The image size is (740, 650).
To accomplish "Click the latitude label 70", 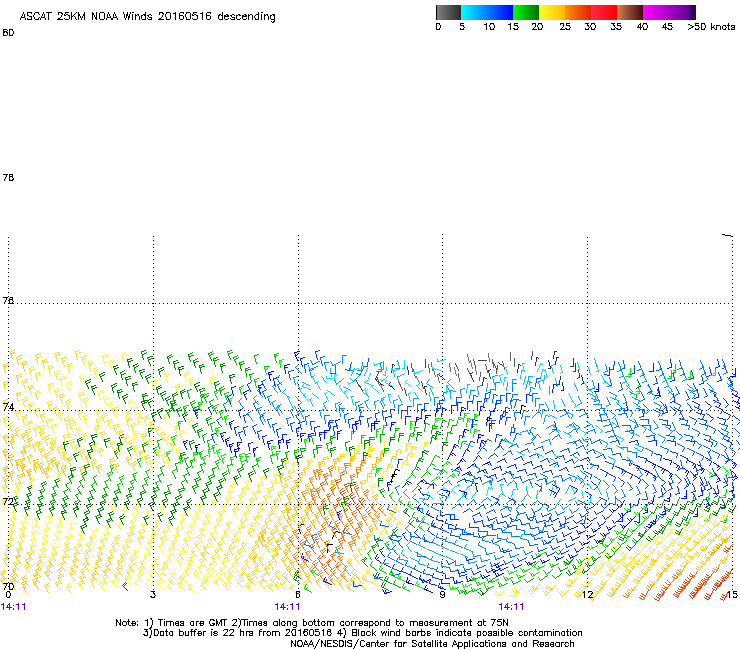I will tap(8, 586).
